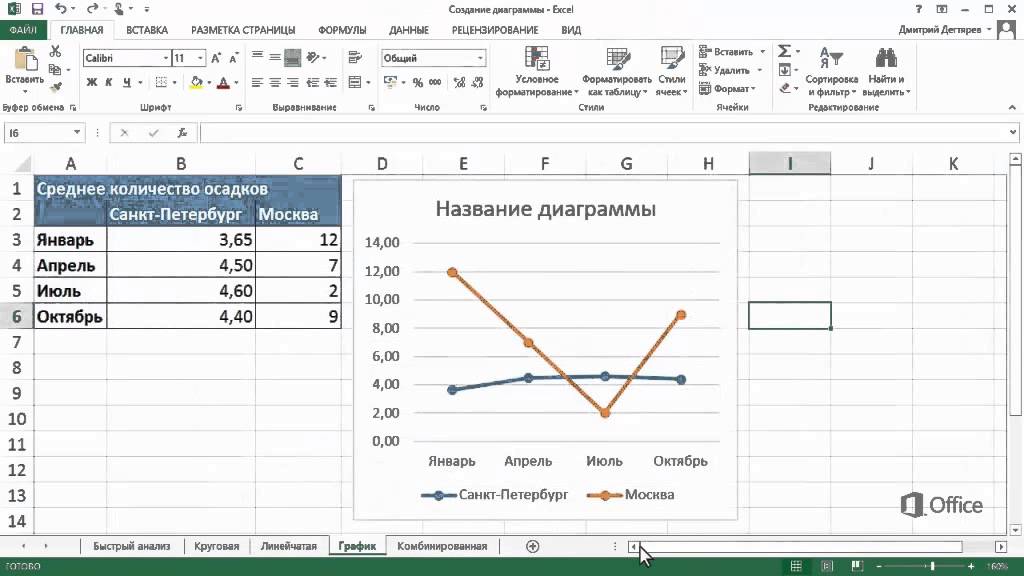Open Excel Help question mark
Image resolution: width=1024 pixels, height=576 pixels.
click(x=919, y=9)
